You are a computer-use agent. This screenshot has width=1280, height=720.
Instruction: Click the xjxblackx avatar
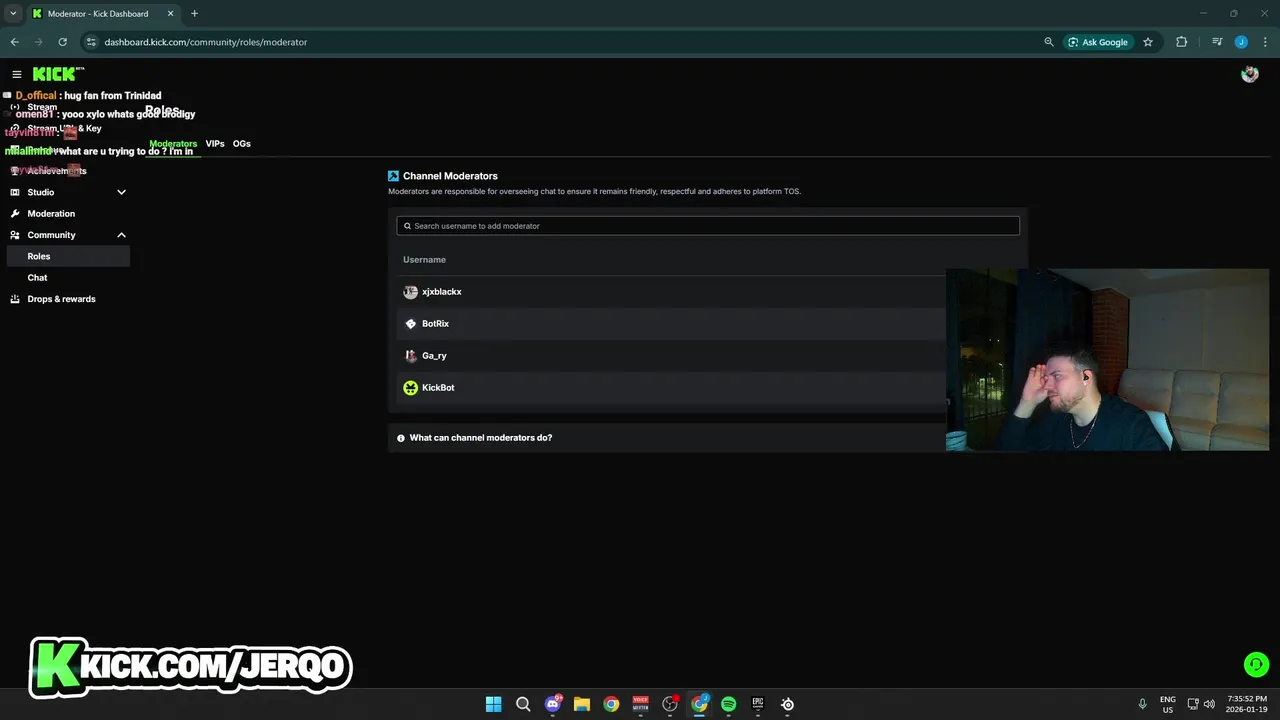click(410, 292)
